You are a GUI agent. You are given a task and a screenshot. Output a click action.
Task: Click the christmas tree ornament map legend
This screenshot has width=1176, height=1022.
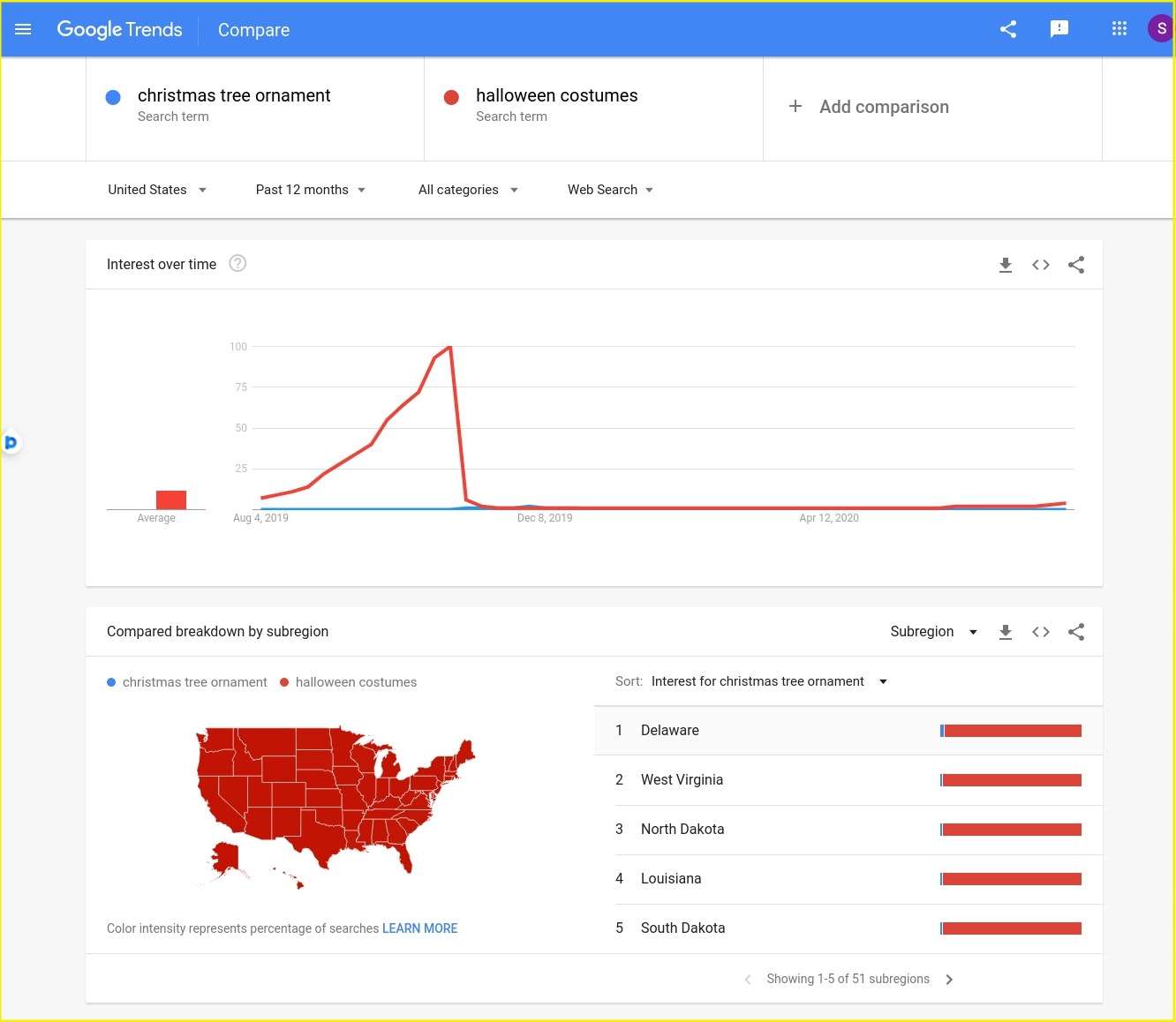click(187, 682)
